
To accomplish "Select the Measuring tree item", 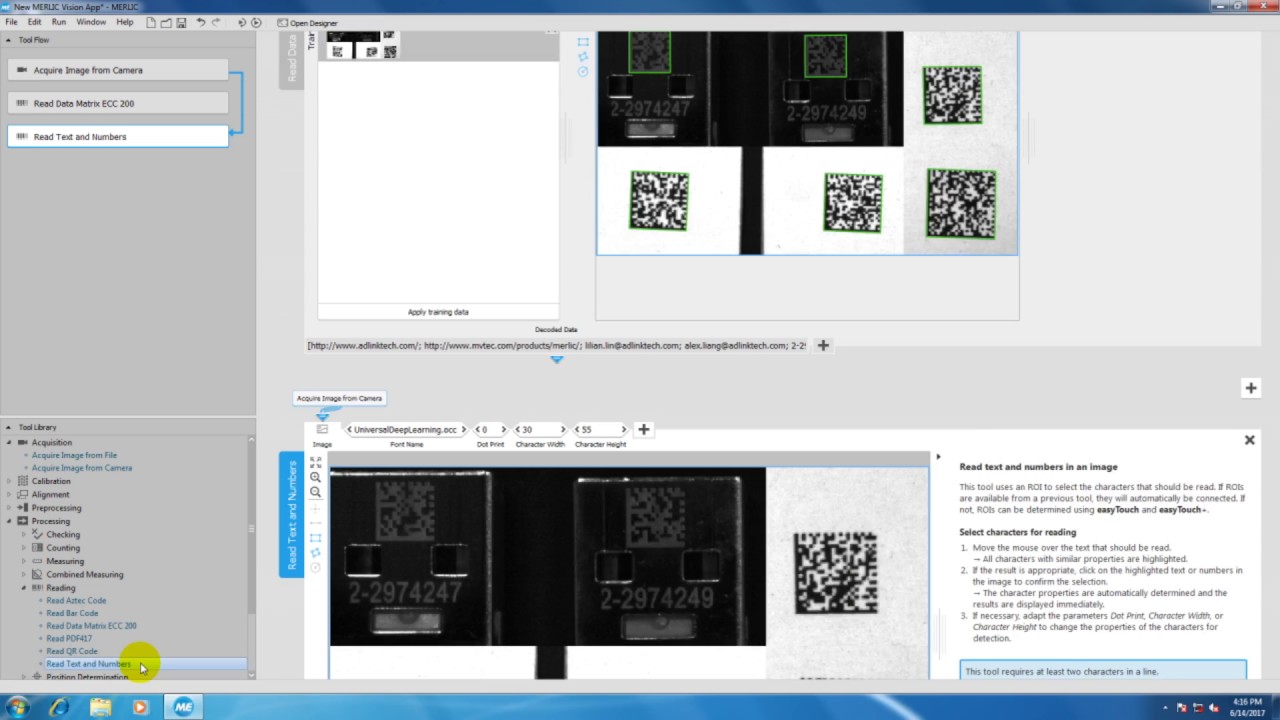I will click(x=65, y=561).
